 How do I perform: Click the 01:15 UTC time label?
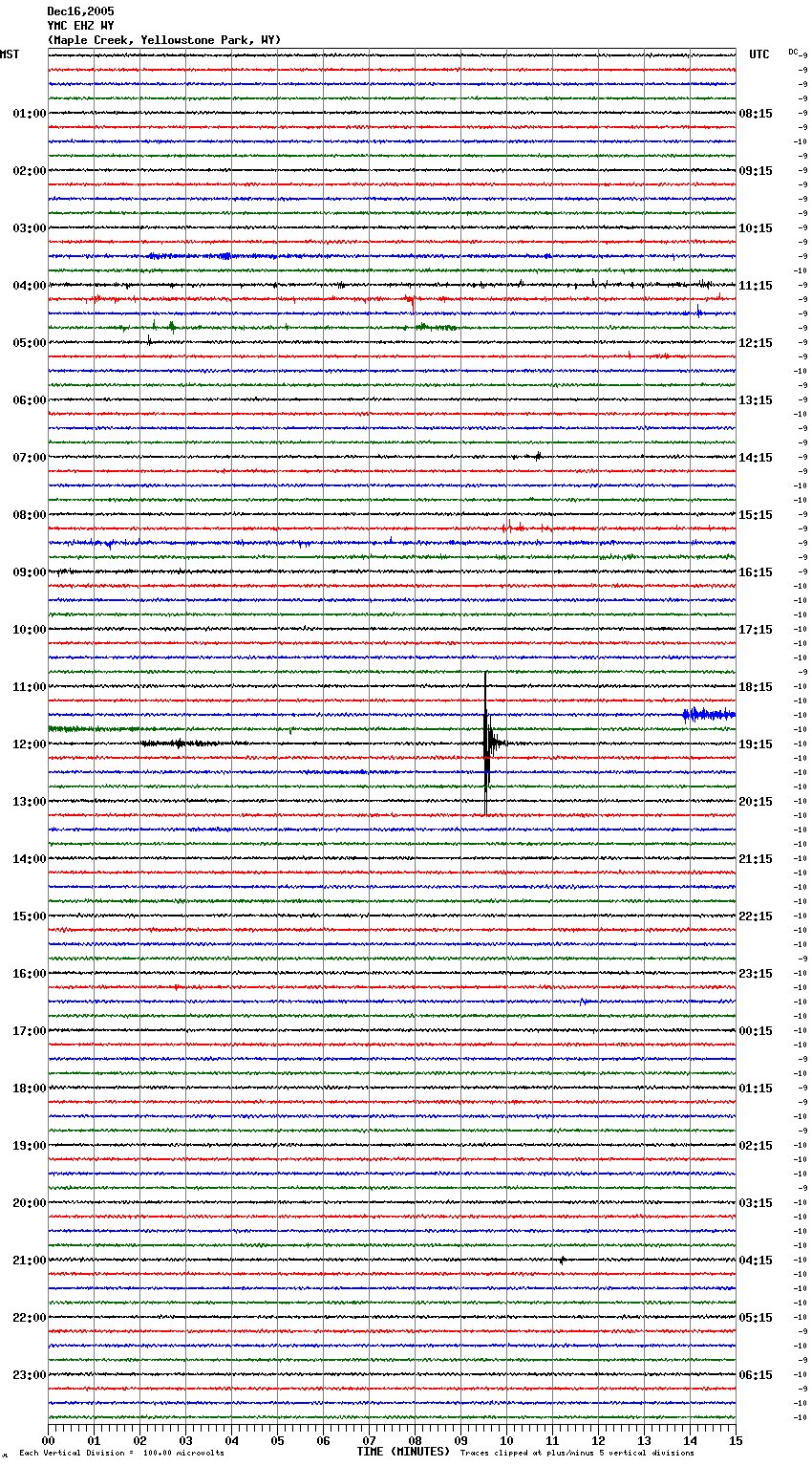(756, 1089)
